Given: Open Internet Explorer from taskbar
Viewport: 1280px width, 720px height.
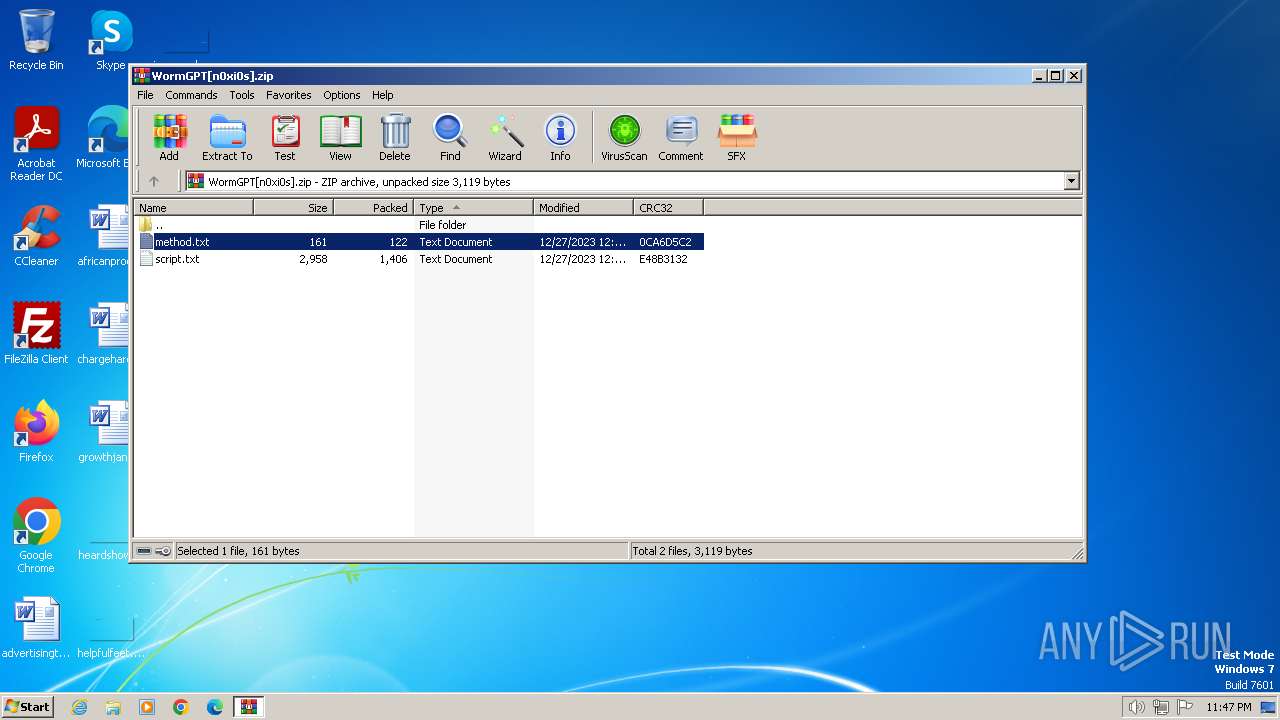Looking at the screenshot, I should point(79,707).
